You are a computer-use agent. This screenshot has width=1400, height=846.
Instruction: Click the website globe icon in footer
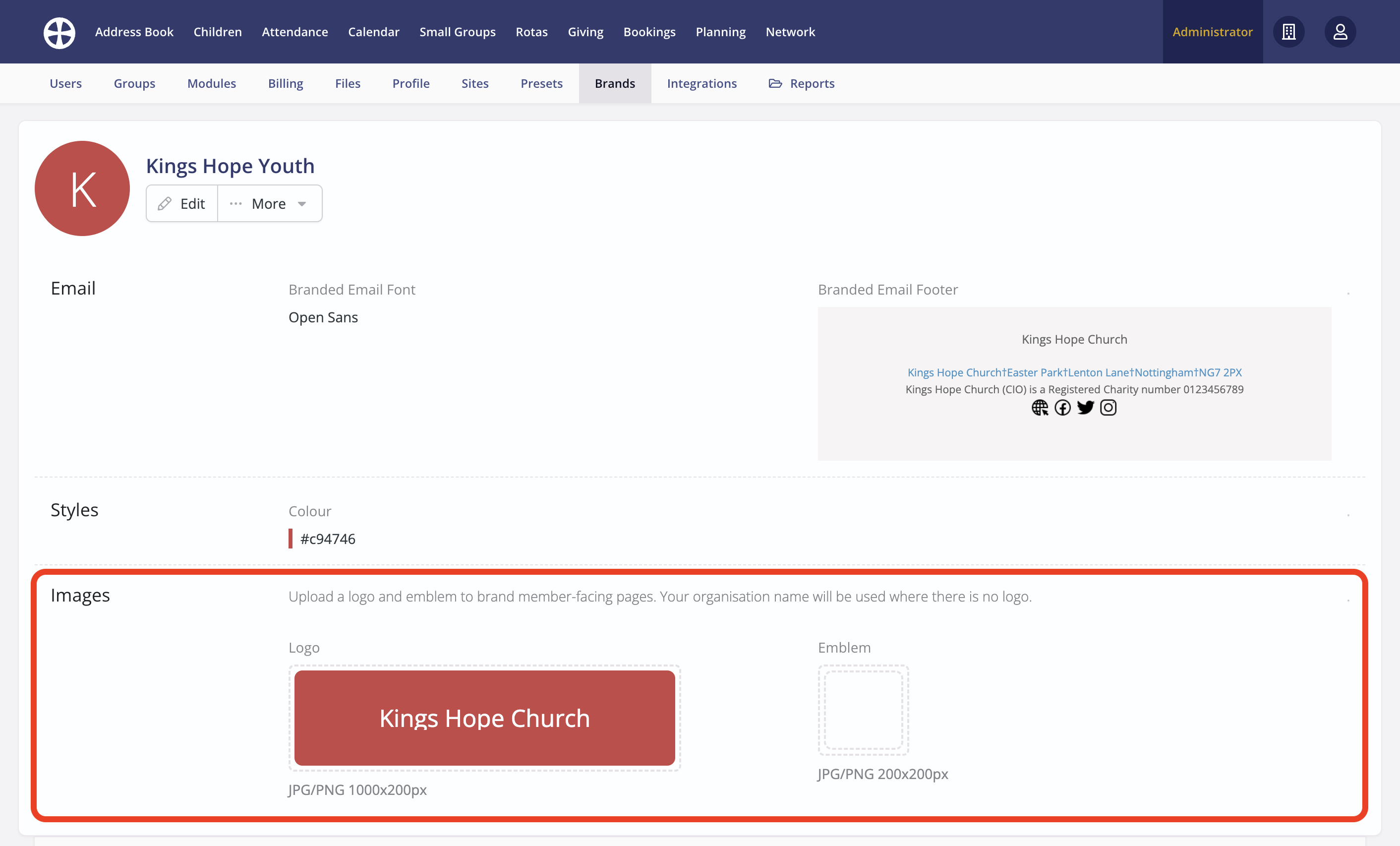click(x=1039, y=408)
